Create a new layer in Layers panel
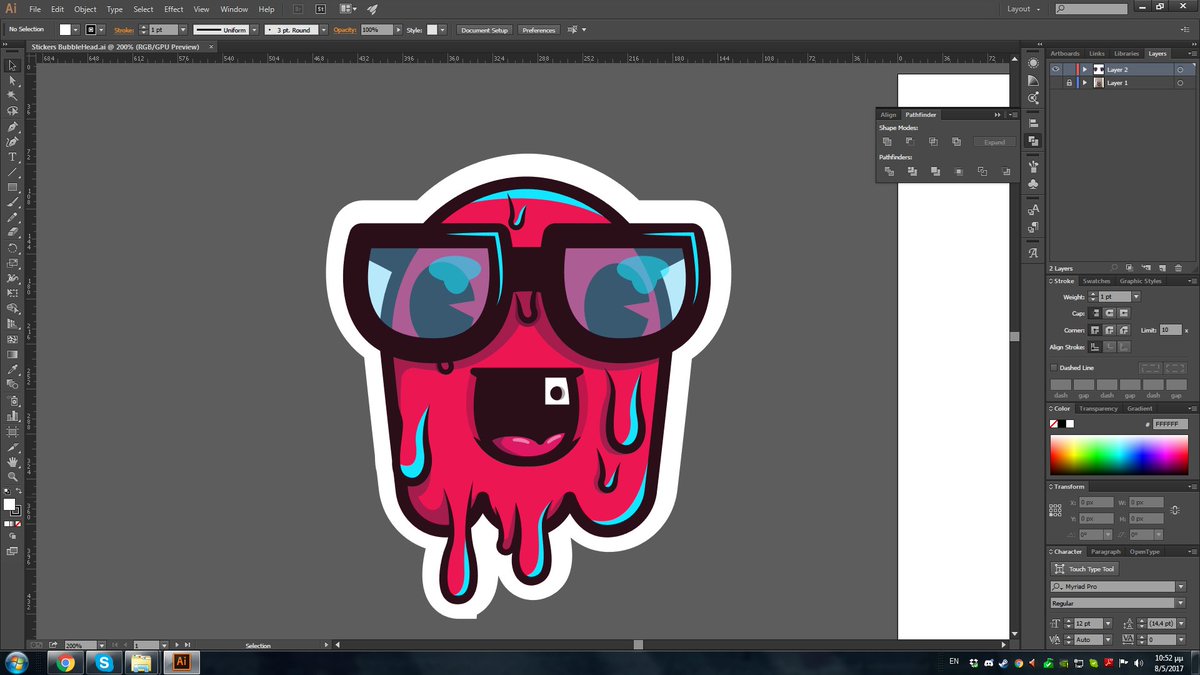The width and height of the screenshot is (1200, 675). (x=1163, y=268)
